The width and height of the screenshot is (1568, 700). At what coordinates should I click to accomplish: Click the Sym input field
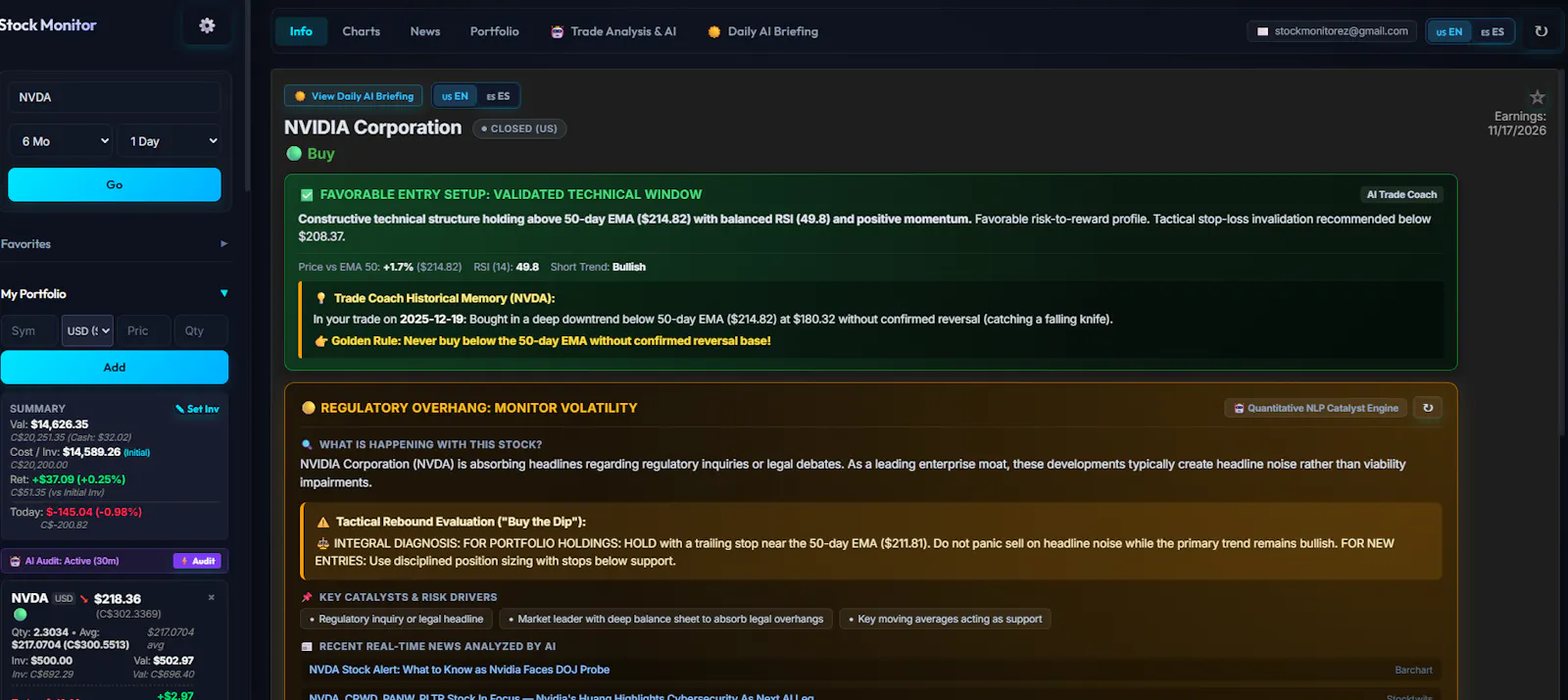pyautogui.click(x=30, y=331)
